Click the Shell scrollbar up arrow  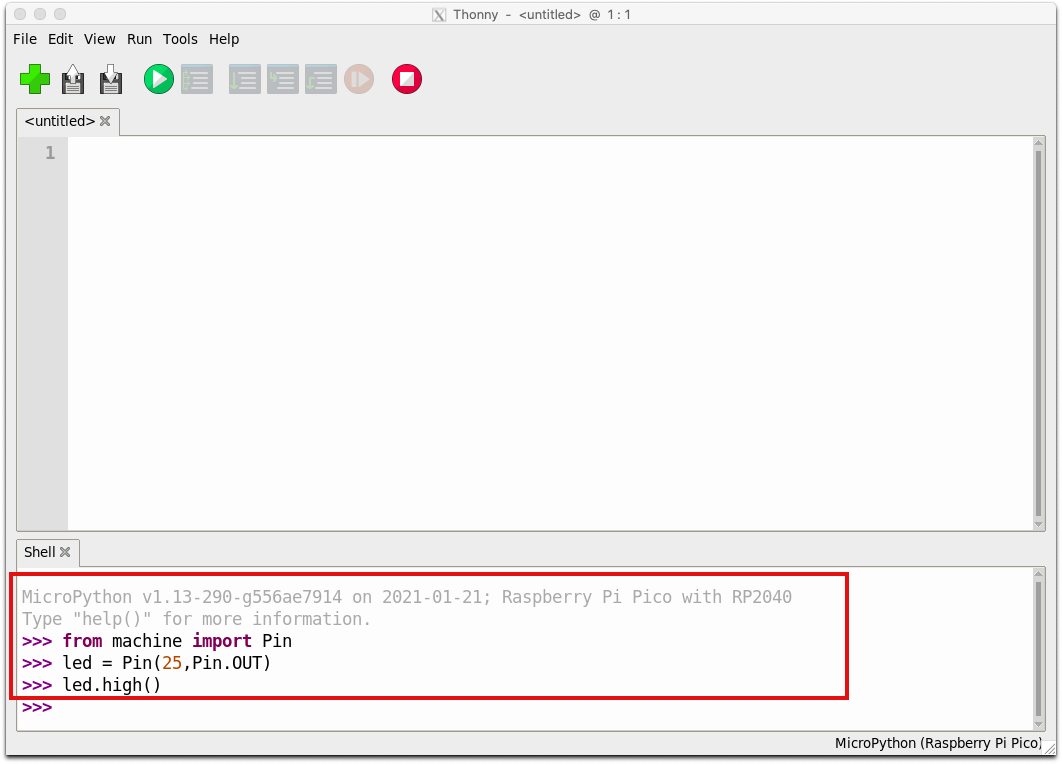coord(1038,574)
